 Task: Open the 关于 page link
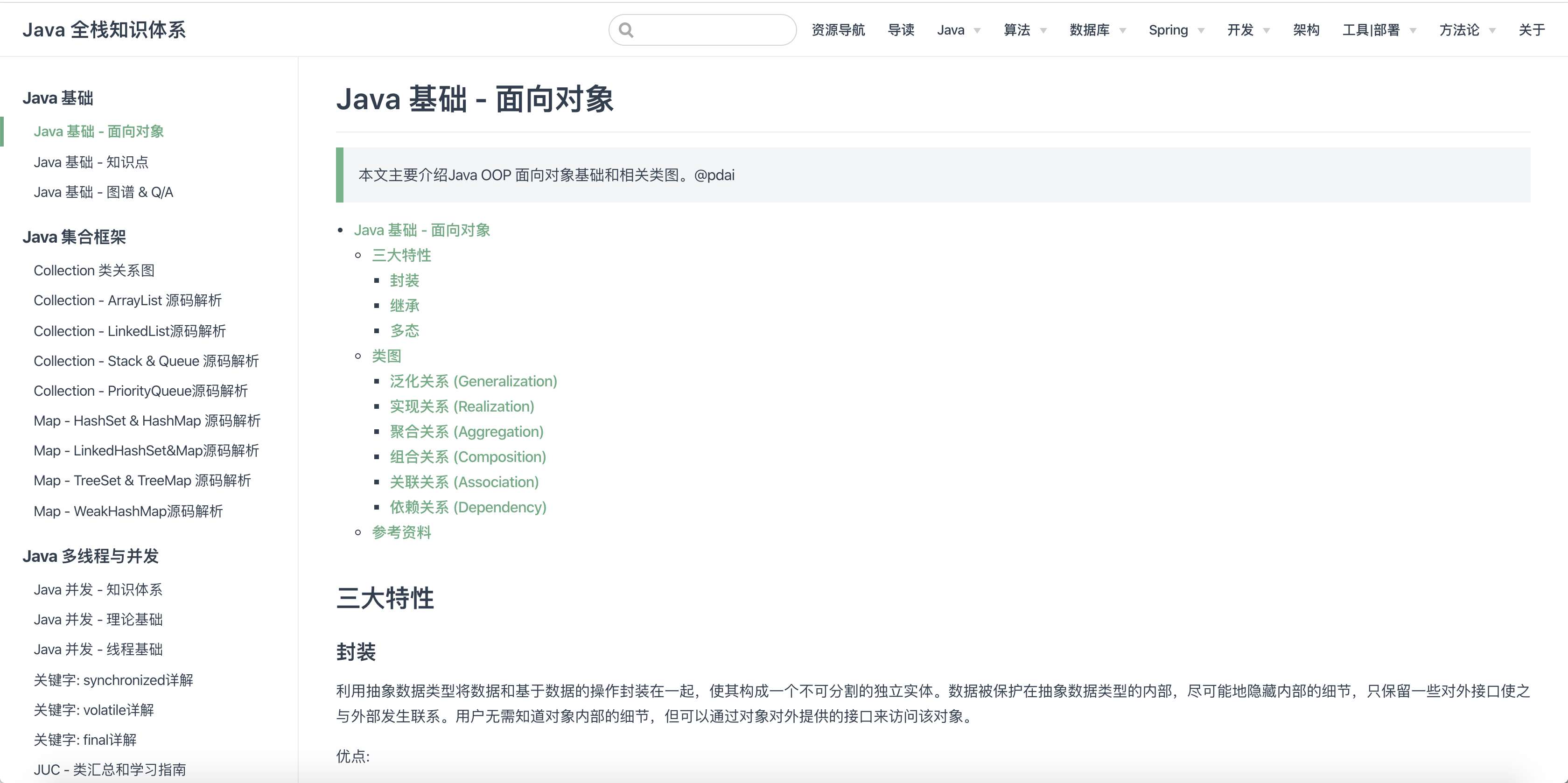[1532, 30]
